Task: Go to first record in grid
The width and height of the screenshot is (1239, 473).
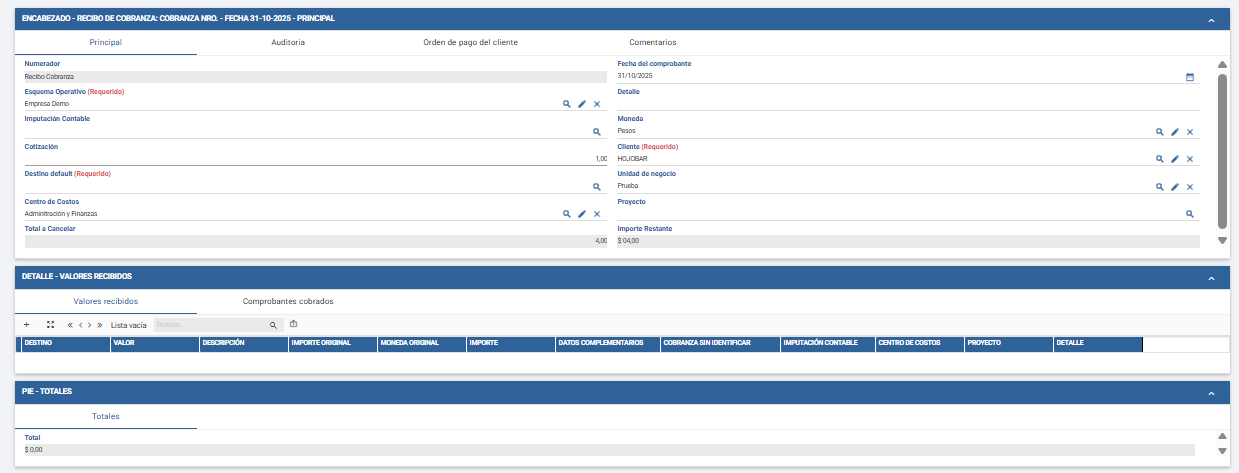Action: coord(70,325)
